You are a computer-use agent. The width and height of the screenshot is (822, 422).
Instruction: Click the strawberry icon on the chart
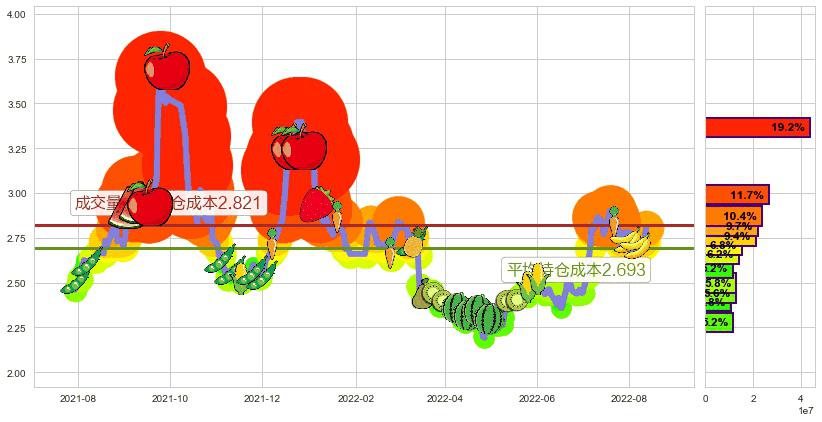317,204
